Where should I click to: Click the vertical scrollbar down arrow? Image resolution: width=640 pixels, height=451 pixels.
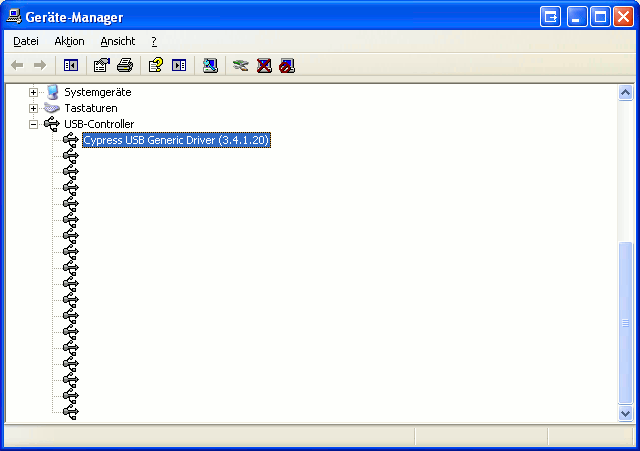tap(625, 413)
